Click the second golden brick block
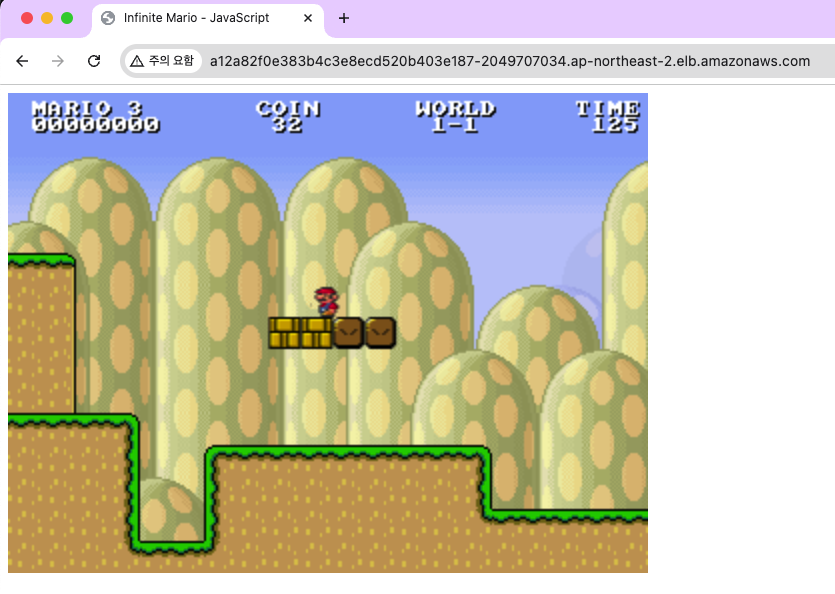This screenshot has width=835, height=594. [316, 333]
